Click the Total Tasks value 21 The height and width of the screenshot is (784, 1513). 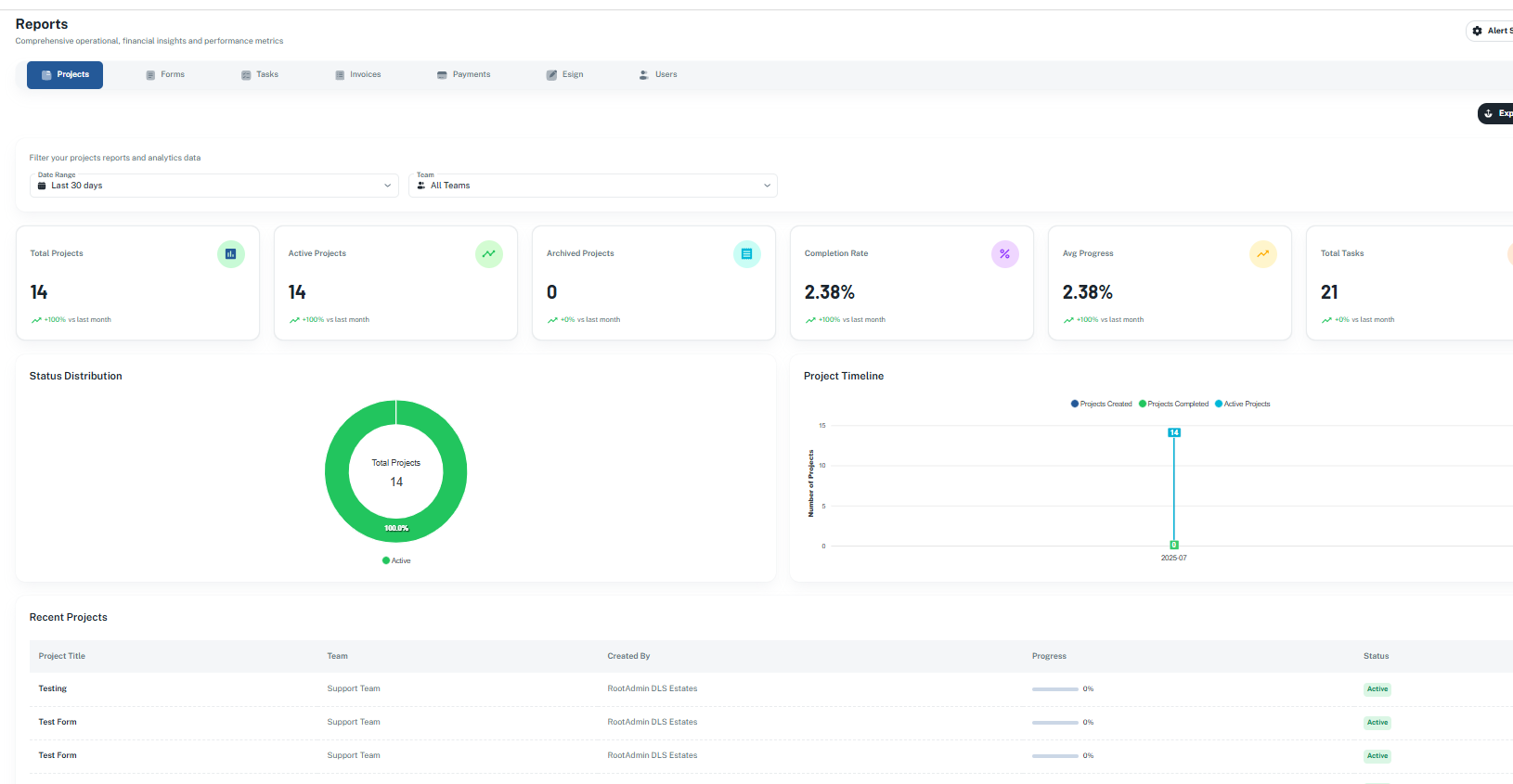[x=1329, y=292]
